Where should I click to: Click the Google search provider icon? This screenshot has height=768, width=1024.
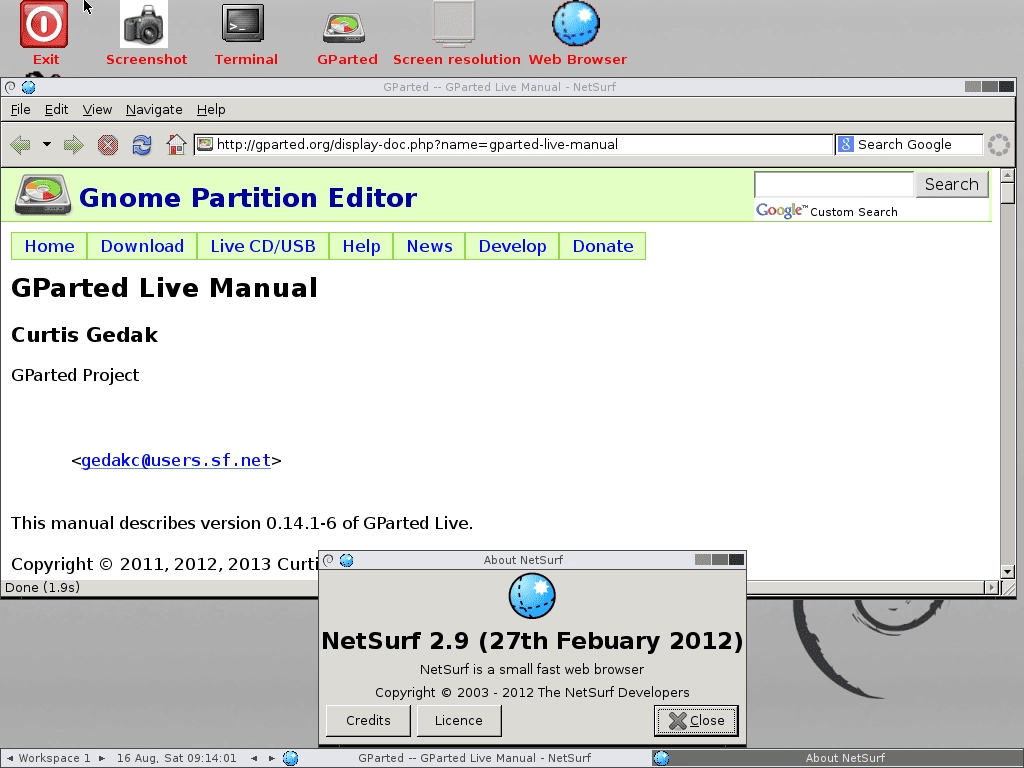pos(846,144)
